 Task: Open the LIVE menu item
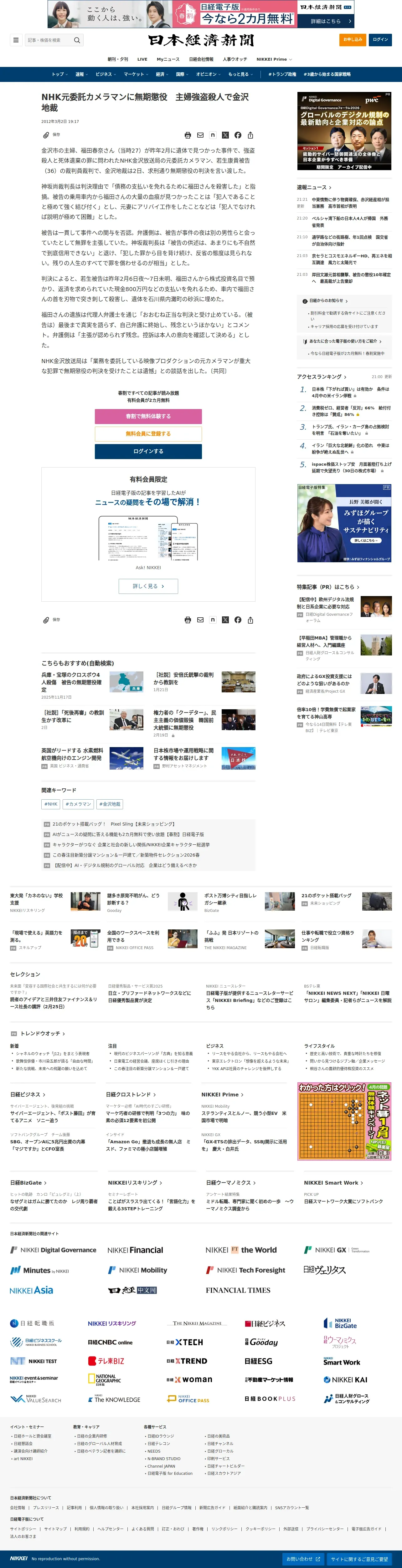142,60
